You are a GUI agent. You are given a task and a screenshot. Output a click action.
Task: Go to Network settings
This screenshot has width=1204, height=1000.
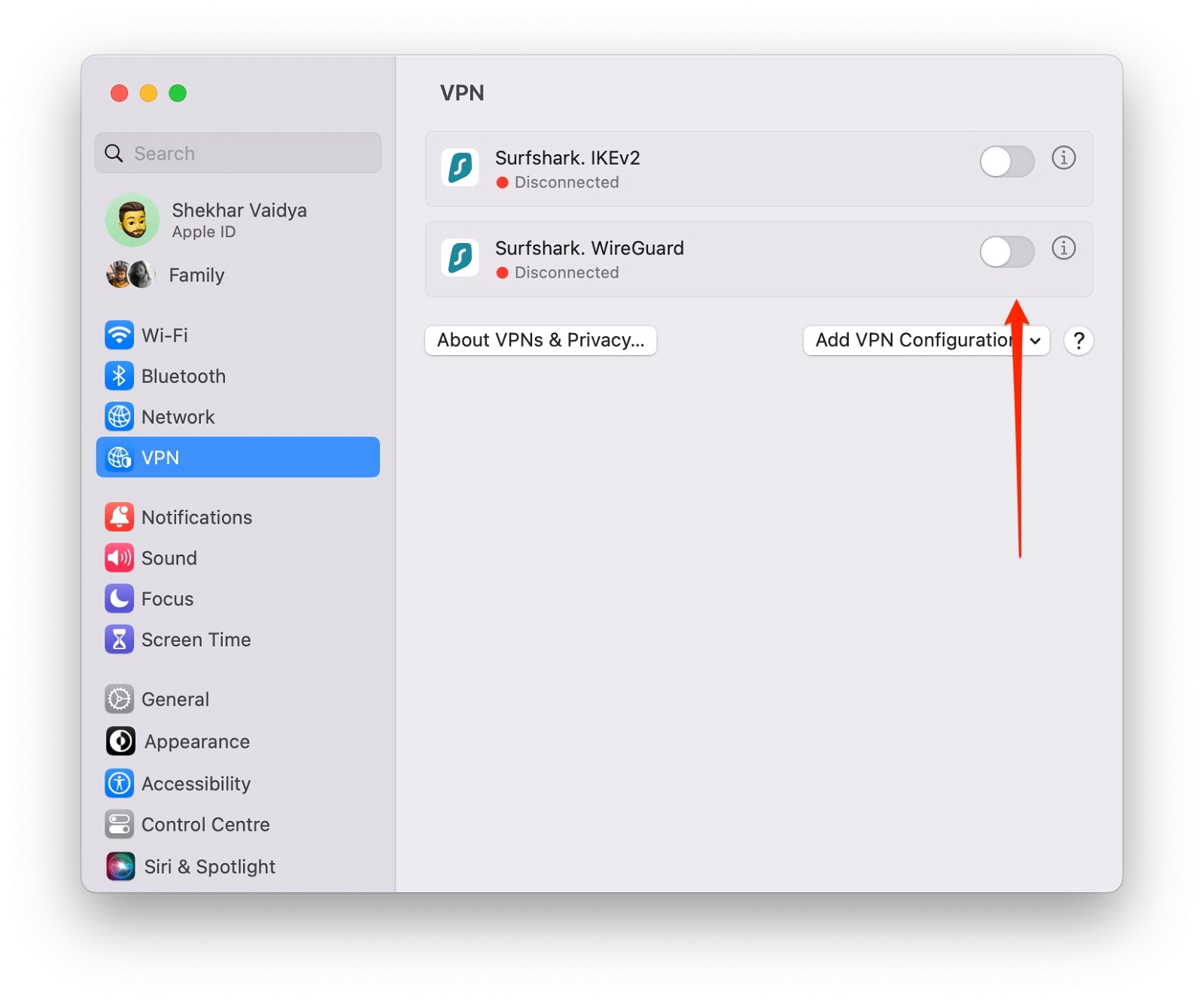tap(238, 417)
